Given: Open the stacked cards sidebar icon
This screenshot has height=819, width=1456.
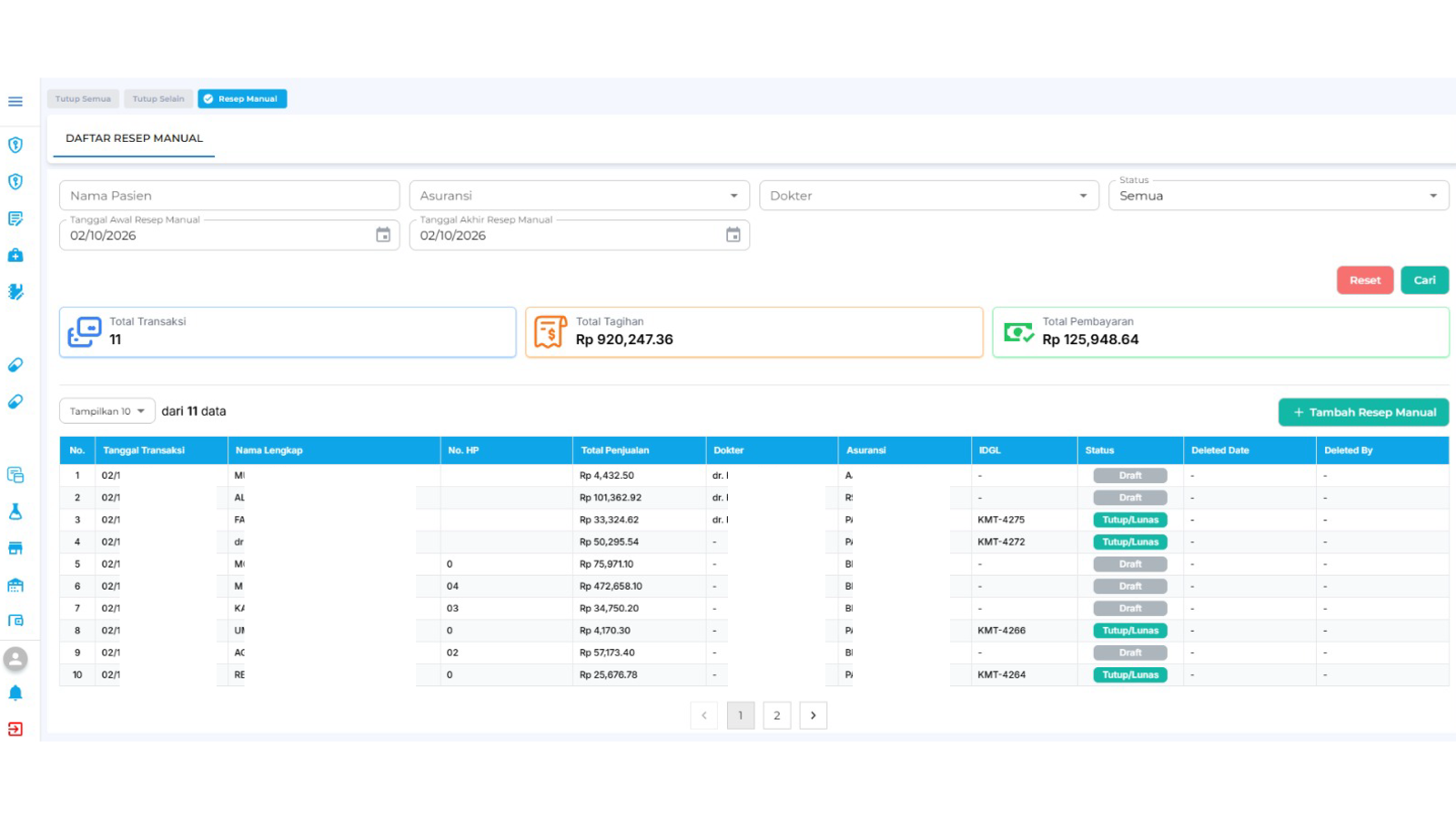Looking at the screenshot, I should pos(15,475).
